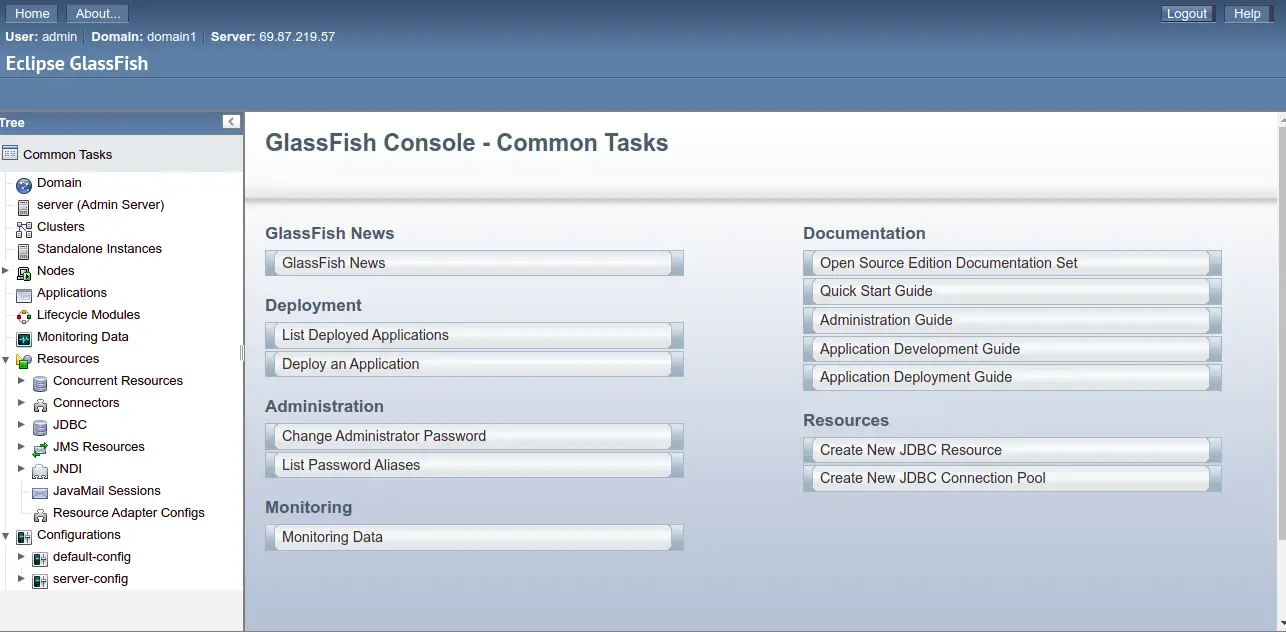The height and width of the screenshot is (632, 1286).
Task: Expand the JNDI branch
Action: pos(21,468)
